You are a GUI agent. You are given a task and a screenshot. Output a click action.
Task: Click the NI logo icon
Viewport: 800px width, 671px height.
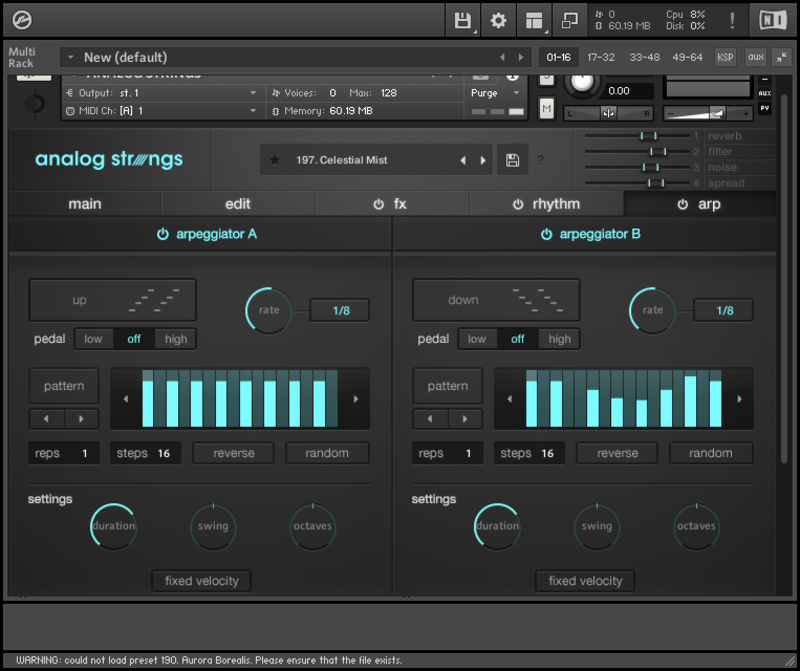[773, 20]
